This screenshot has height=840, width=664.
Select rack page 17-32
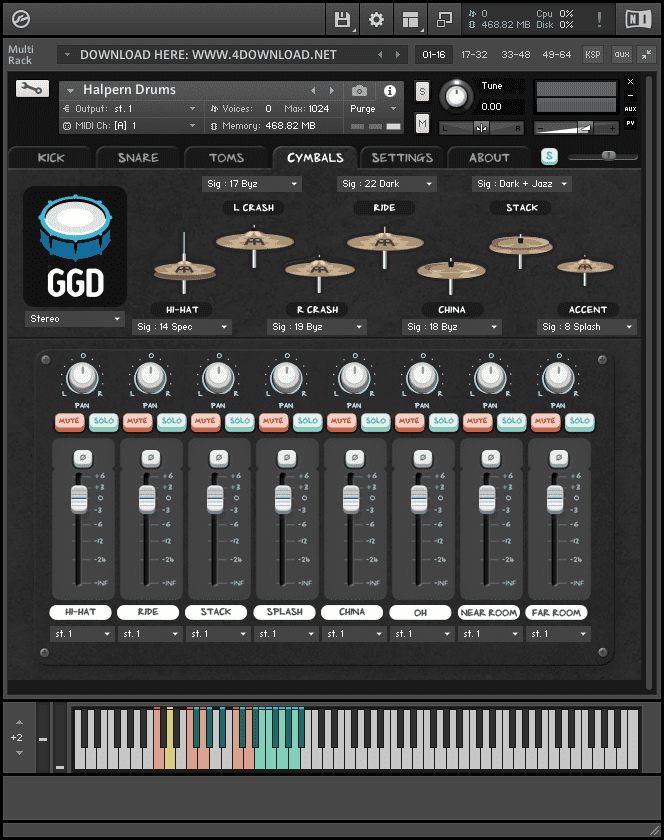coord(474,55)
